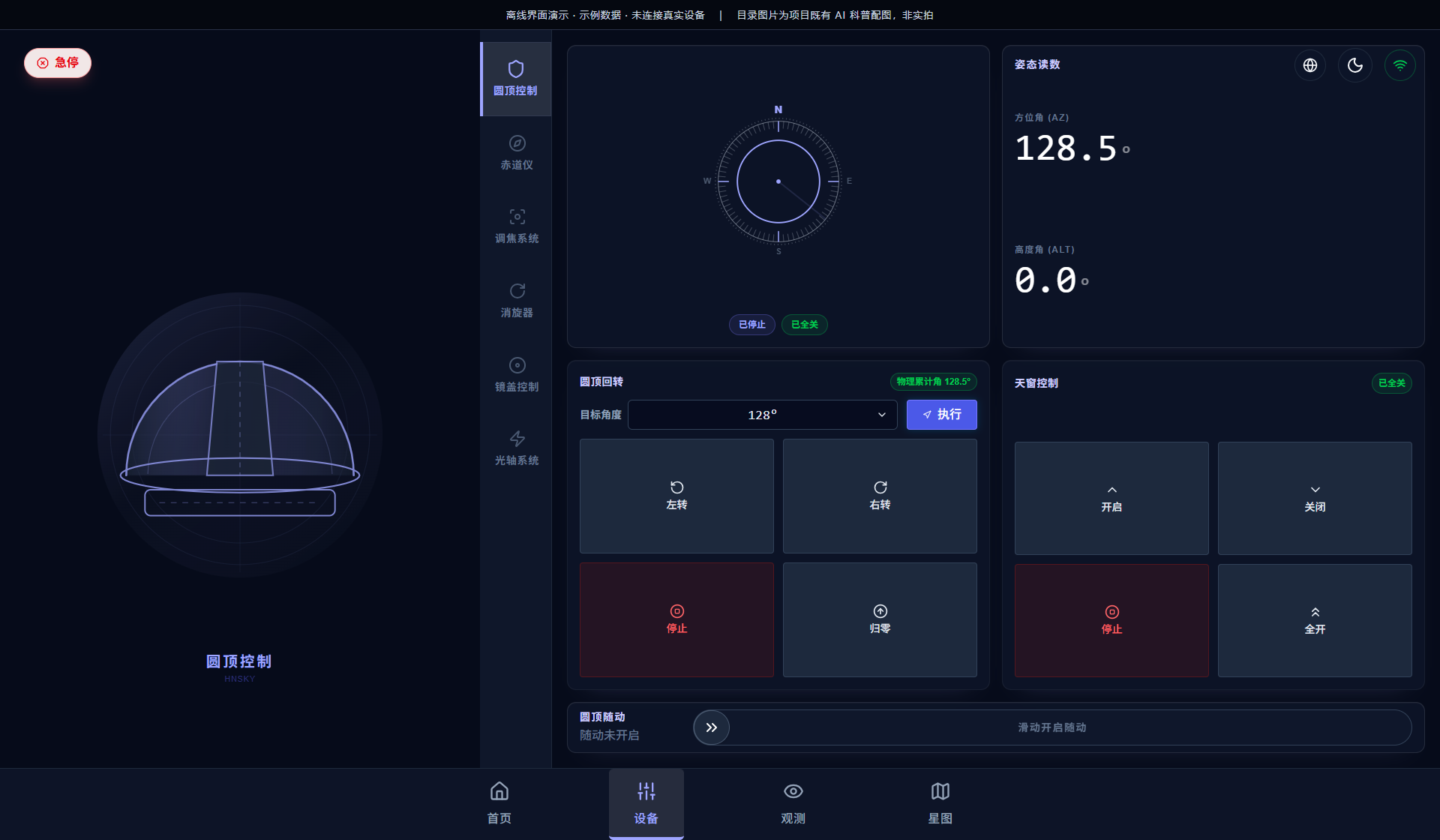This screenshot has width=1440, height=840.
Task: Click 归零 home button
Action: (x=880, y=619)
